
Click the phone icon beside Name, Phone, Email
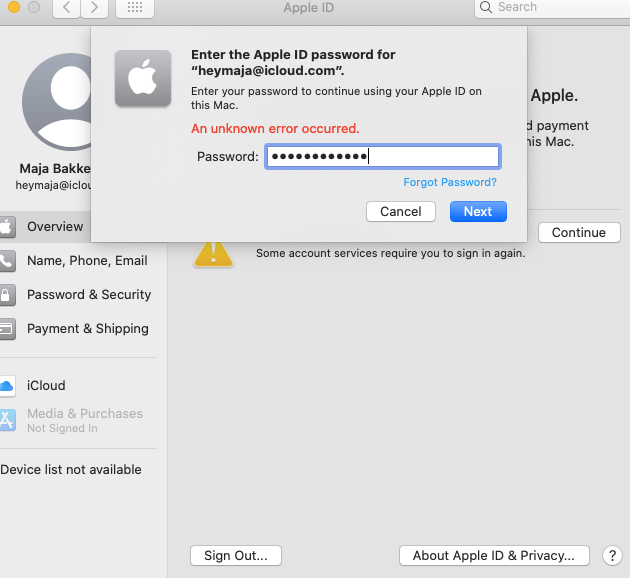pyautogui.click(x=6, y=261)
